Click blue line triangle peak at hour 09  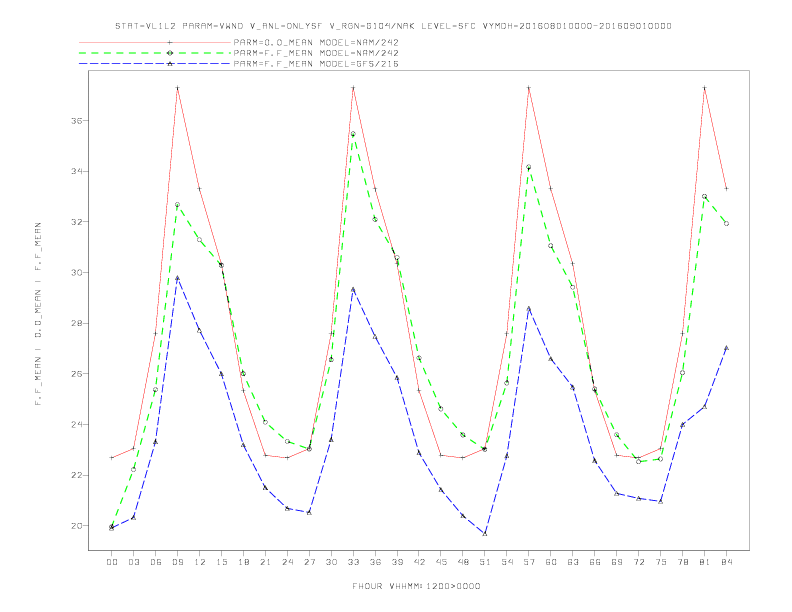point(177,278)
